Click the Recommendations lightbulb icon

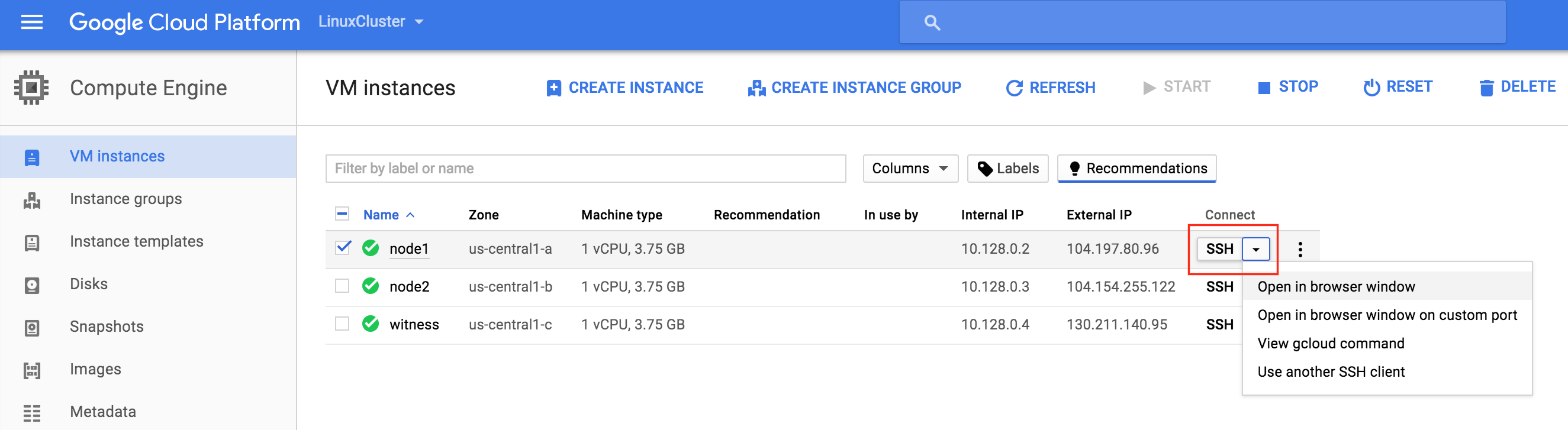tap(1074, 169)
